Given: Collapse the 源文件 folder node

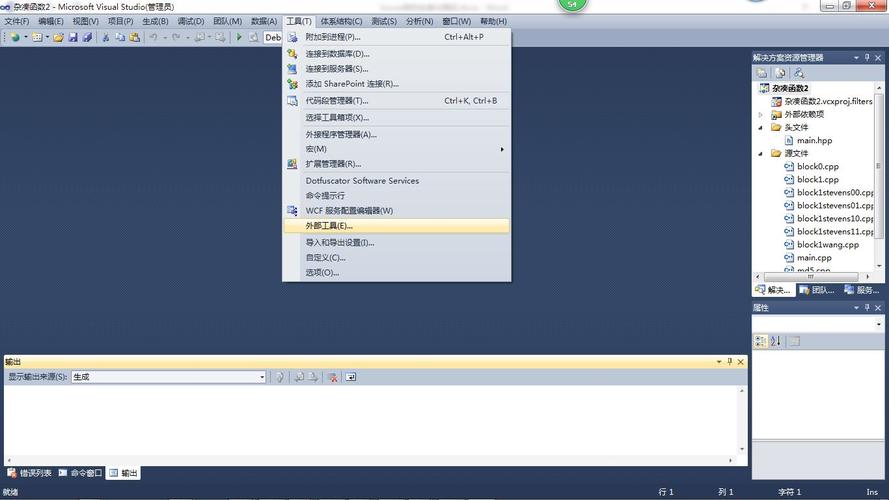Looking at the screenshot, I should 761,154.
